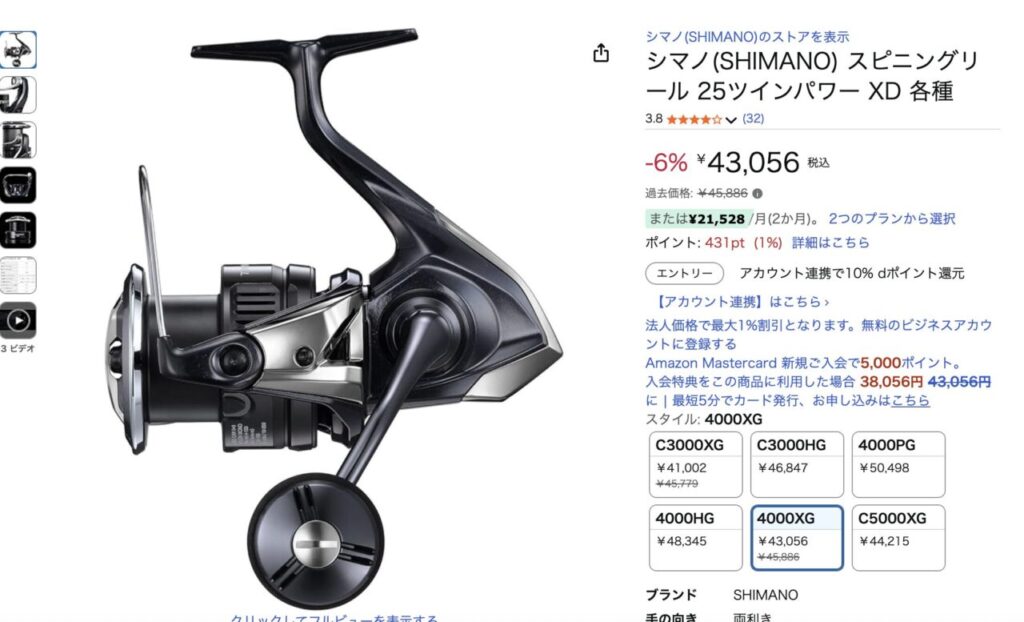Open the 2つのプランから選択 payment plans

891,218
